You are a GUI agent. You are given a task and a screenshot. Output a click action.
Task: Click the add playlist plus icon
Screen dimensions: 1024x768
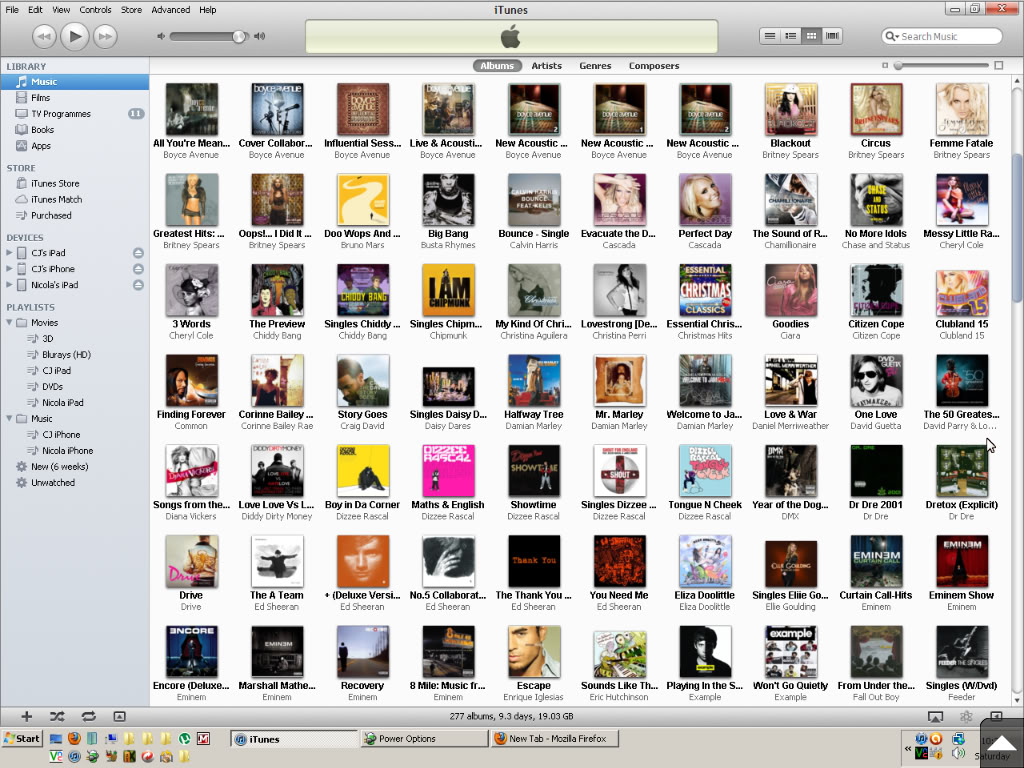pos(27,716)
